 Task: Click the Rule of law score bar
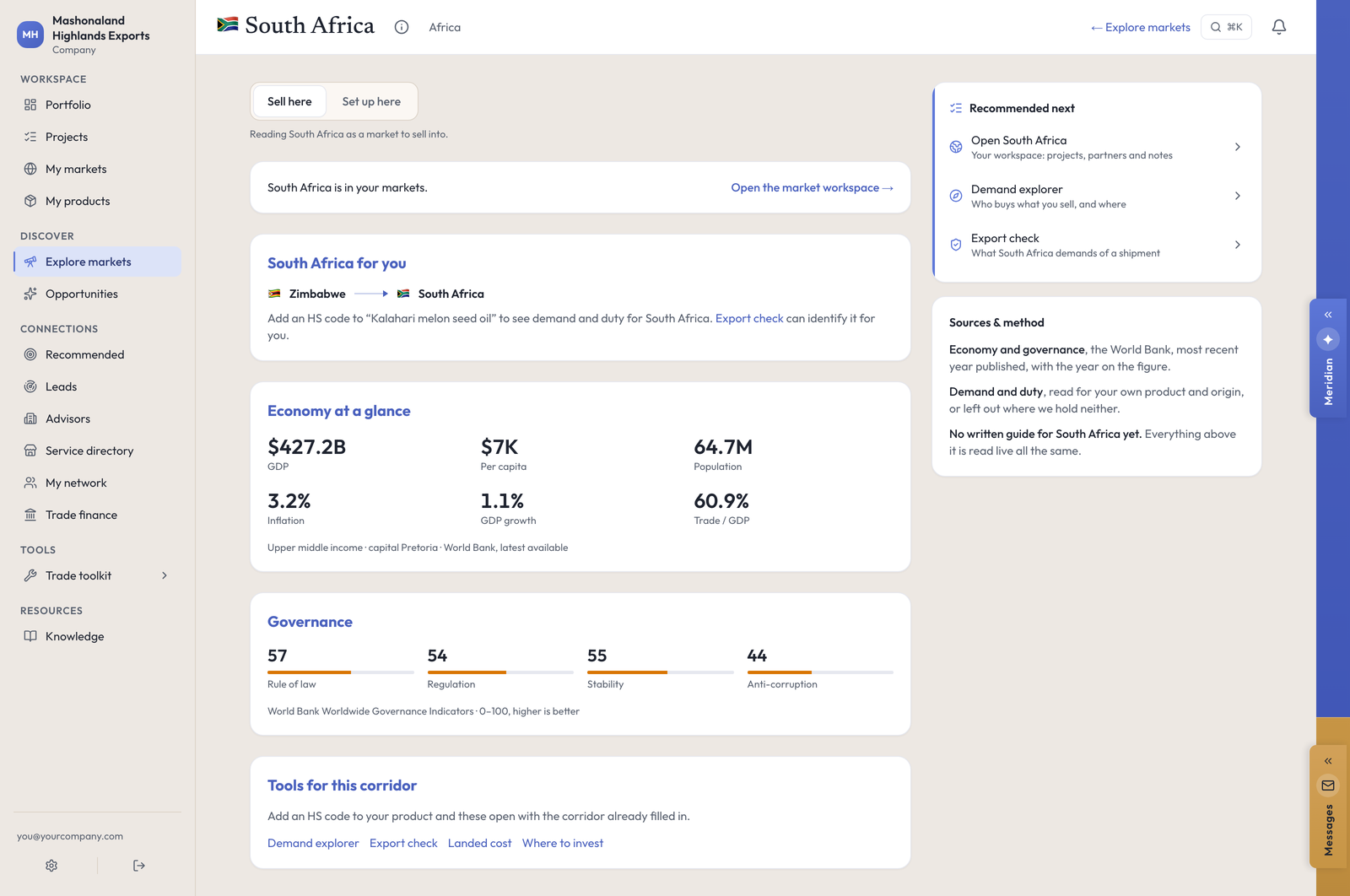341,672
